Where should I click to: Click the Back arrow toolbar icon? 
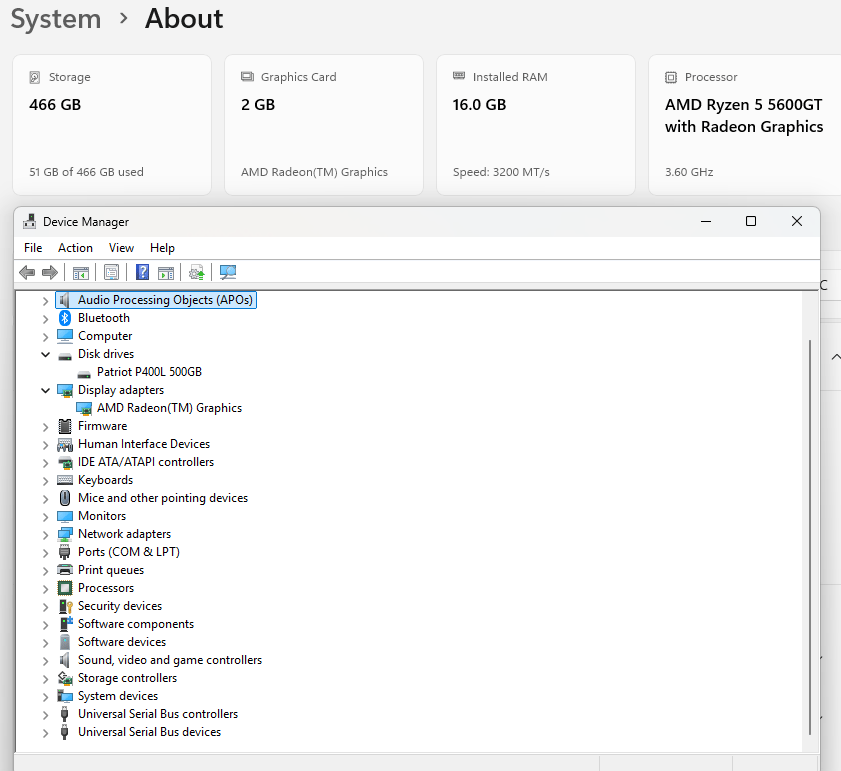pyautogui.click(x=27, y=273)
